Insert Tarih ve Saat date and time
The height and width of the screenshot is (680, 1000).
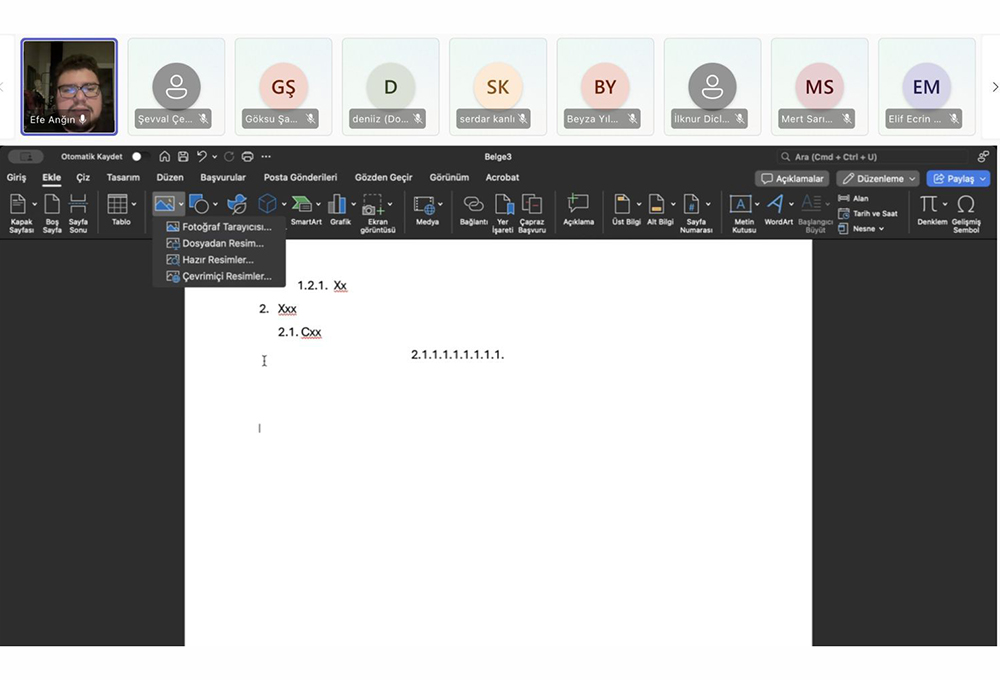tap(868, 213)
